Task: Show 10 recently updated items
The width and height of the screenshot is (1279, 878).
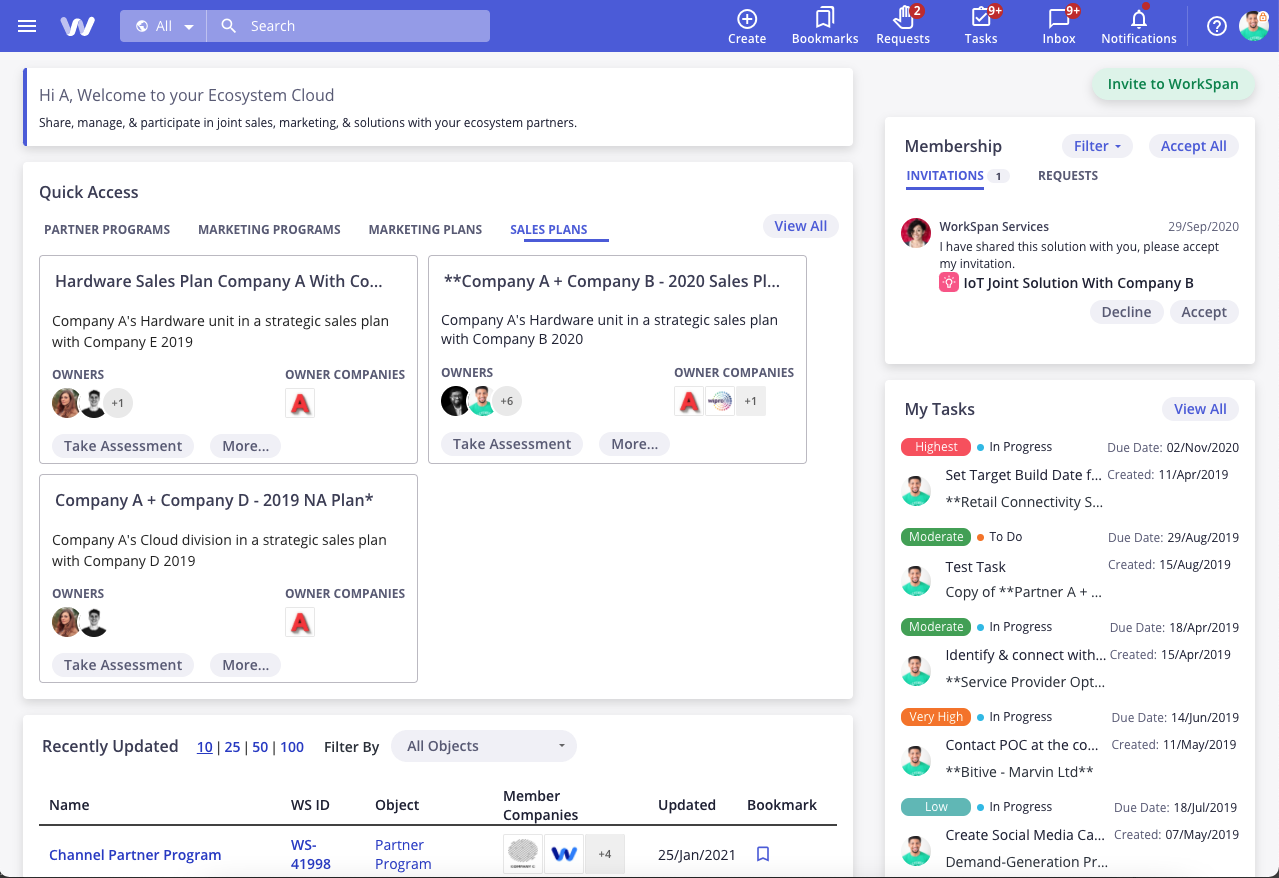Action: pos(204,747)
